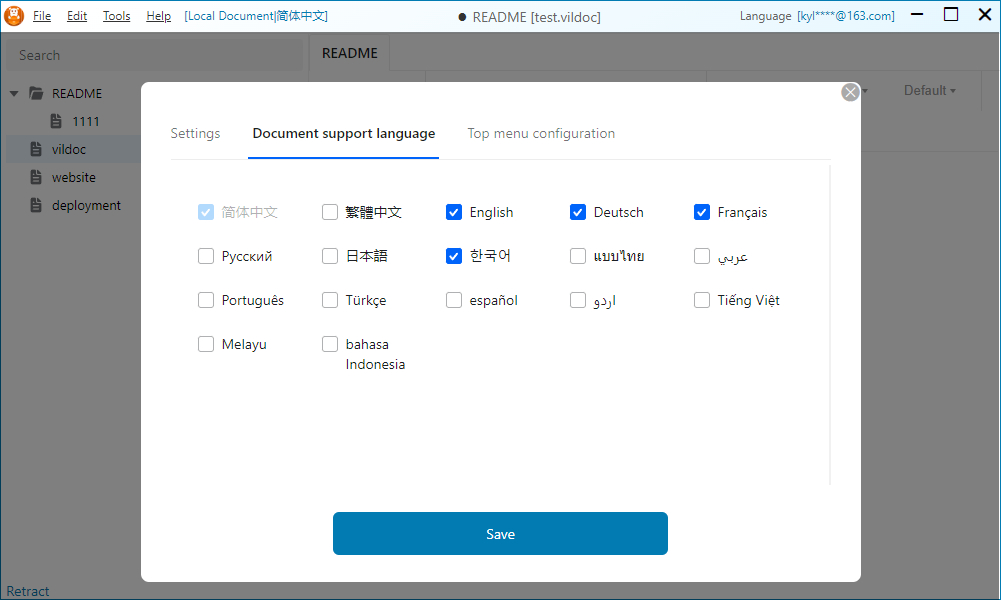Click the app logo icon in title bar
1001x600 pixels.
[14, 16]
